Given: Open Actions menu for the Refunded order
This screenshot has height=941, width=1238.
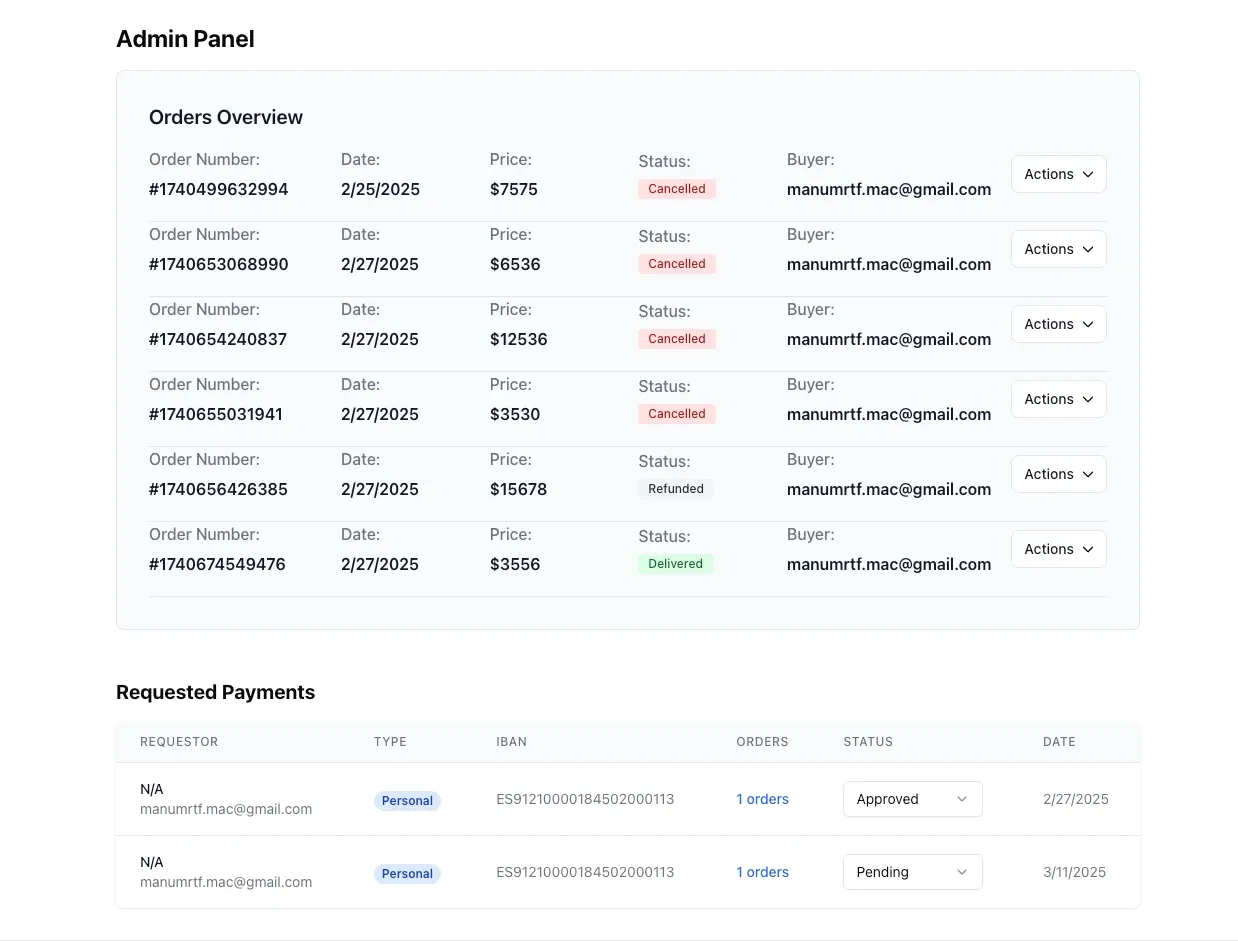Looking at the screenshot, I should pyautogui.click(x=1058, y=474).
